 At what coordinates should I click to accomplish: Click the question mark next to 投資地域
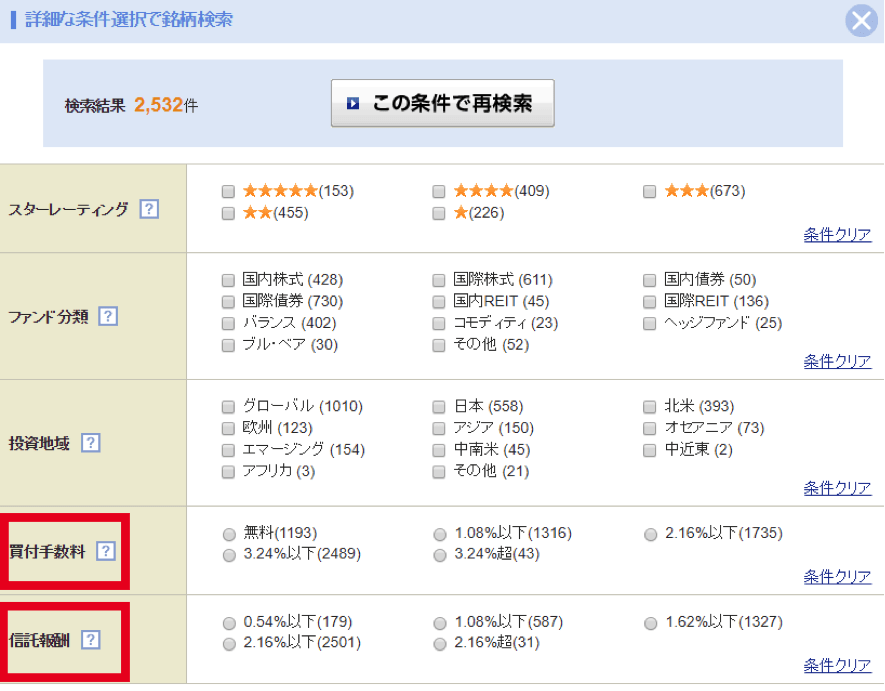[91, 443]
